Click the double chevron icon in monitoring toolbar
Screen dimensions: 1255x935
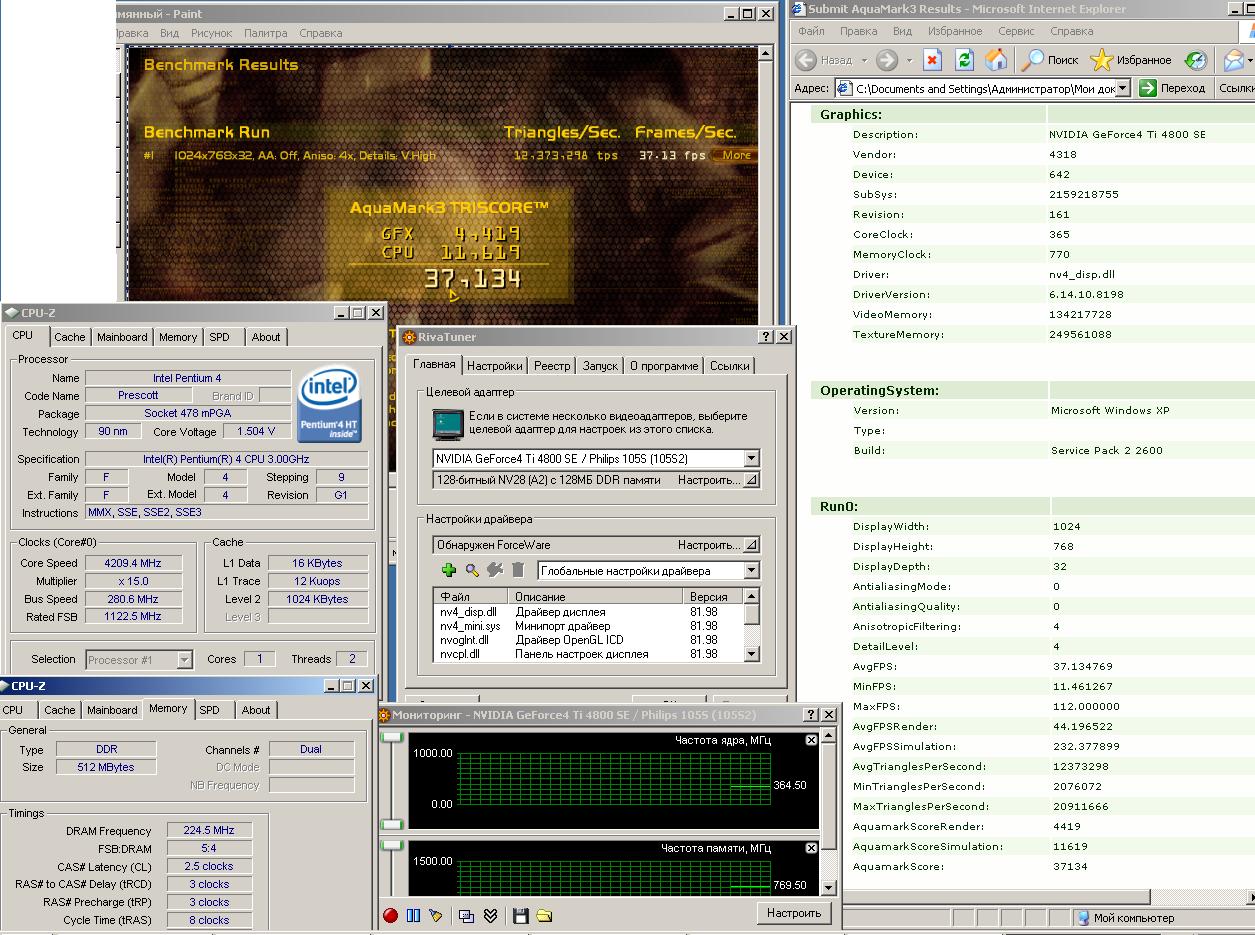pyautogui.click(x=490, y=915)
